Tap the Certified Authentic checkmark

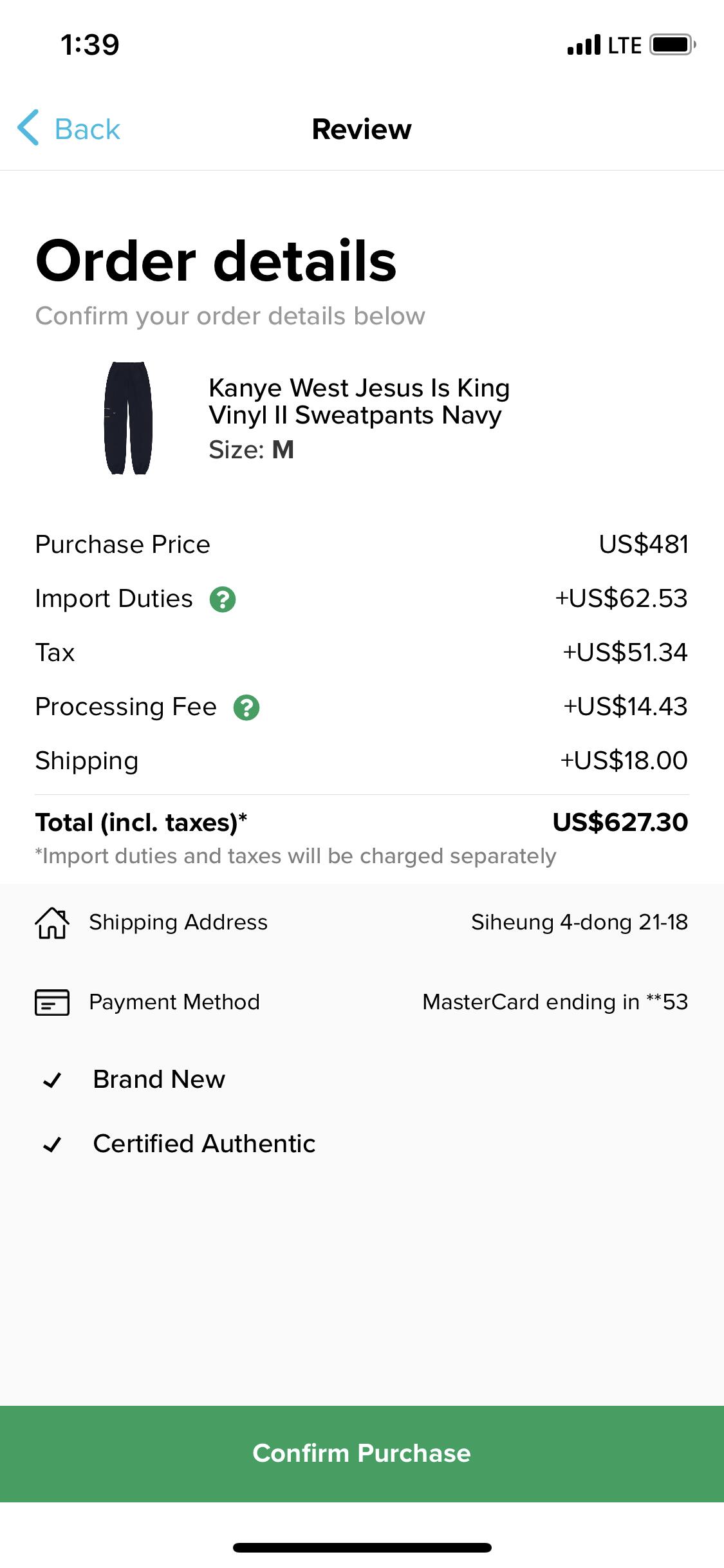click(x=51, y=1144)
